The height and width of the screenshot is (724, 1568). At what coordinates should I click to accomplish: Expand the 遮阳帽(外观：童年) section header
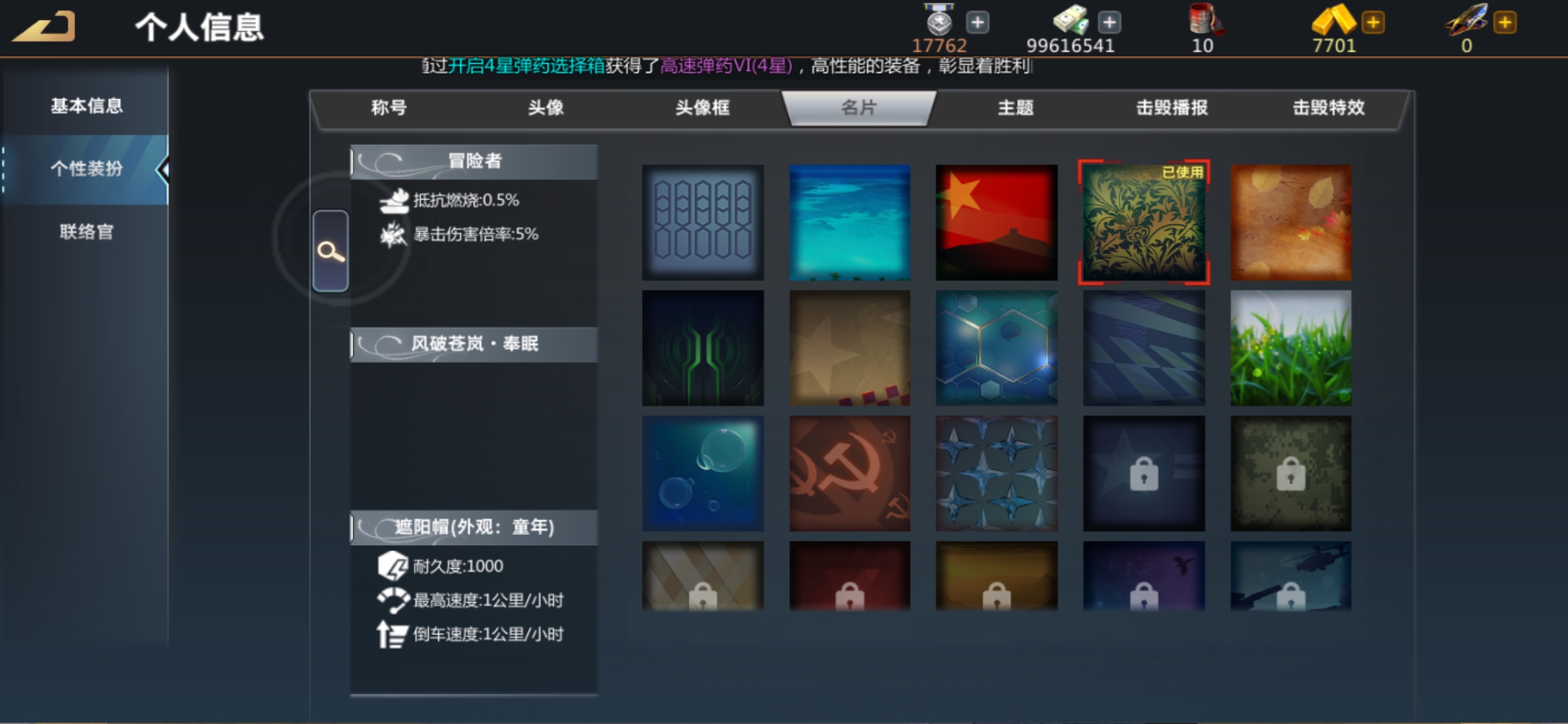[x=474, y=528]
